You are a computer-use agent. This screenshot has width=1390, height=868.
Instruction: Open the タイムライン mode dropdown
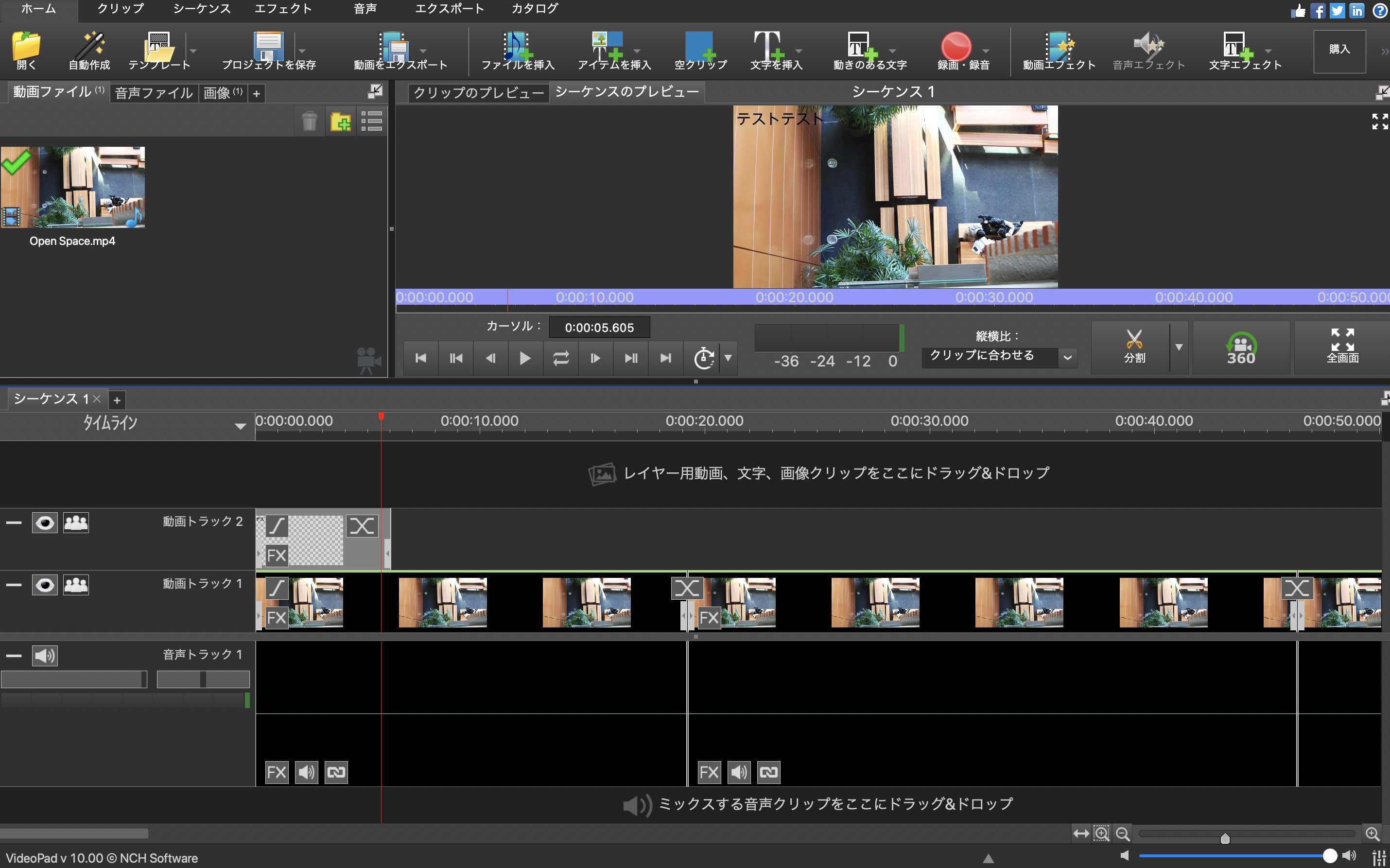[x=241, y=426]
